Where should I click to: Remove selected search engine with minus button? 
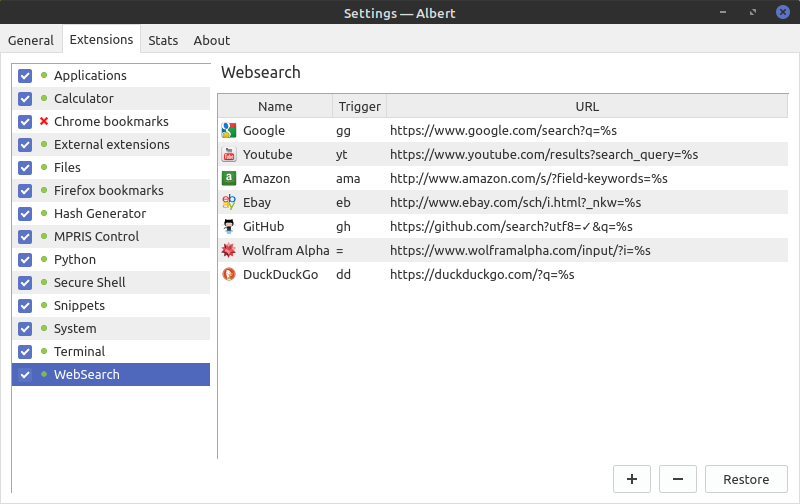pyautogui.click(x=678, y=479)
